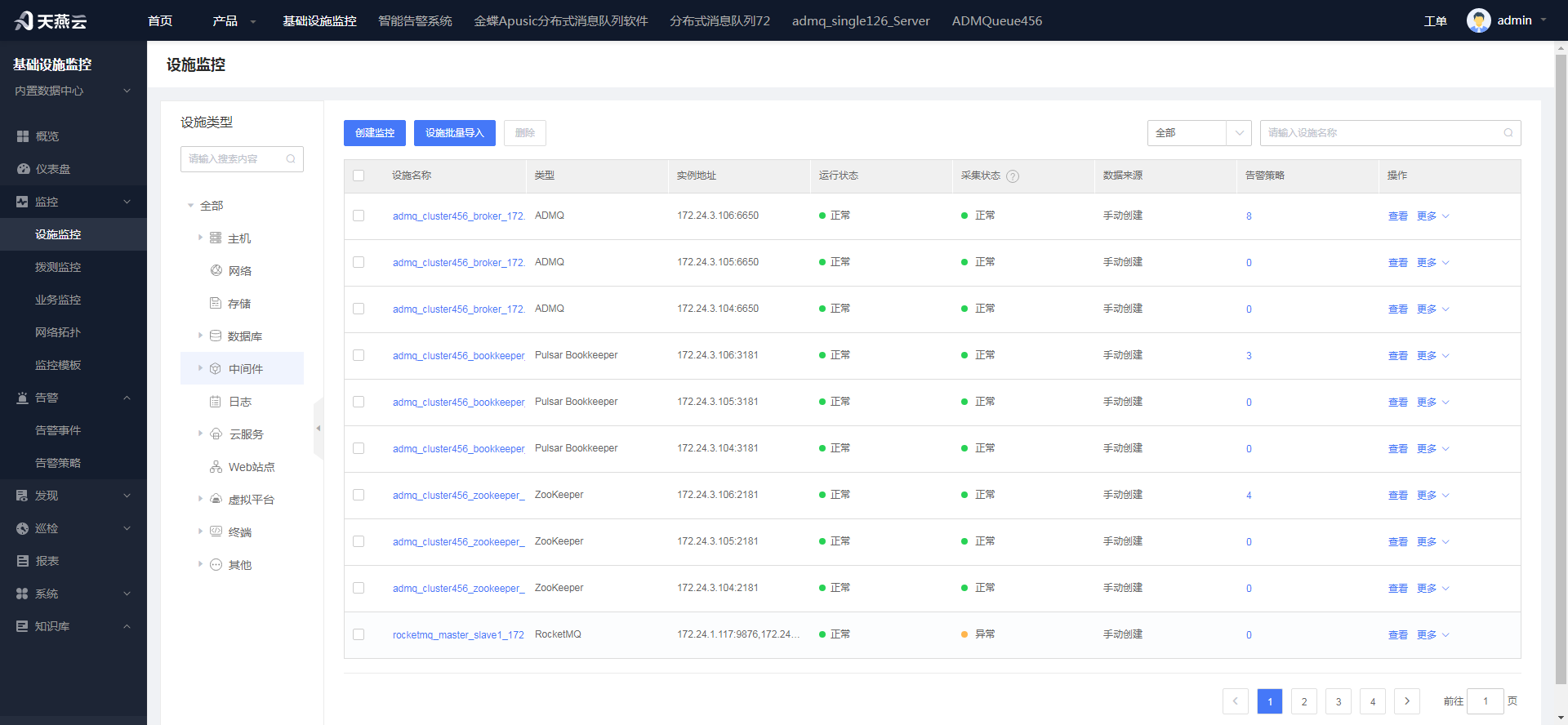1568x725 pixels.
Task: Click the 巡检 inspection icon in sidebar
Action: (x=22, y=528)
